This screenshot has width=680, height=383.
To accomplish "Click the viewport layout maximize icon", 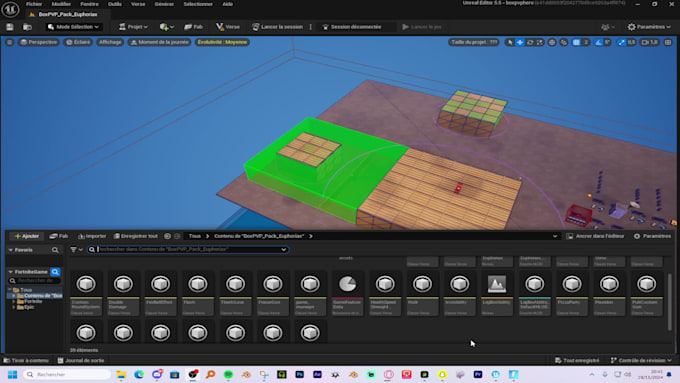I will point(668,42).
